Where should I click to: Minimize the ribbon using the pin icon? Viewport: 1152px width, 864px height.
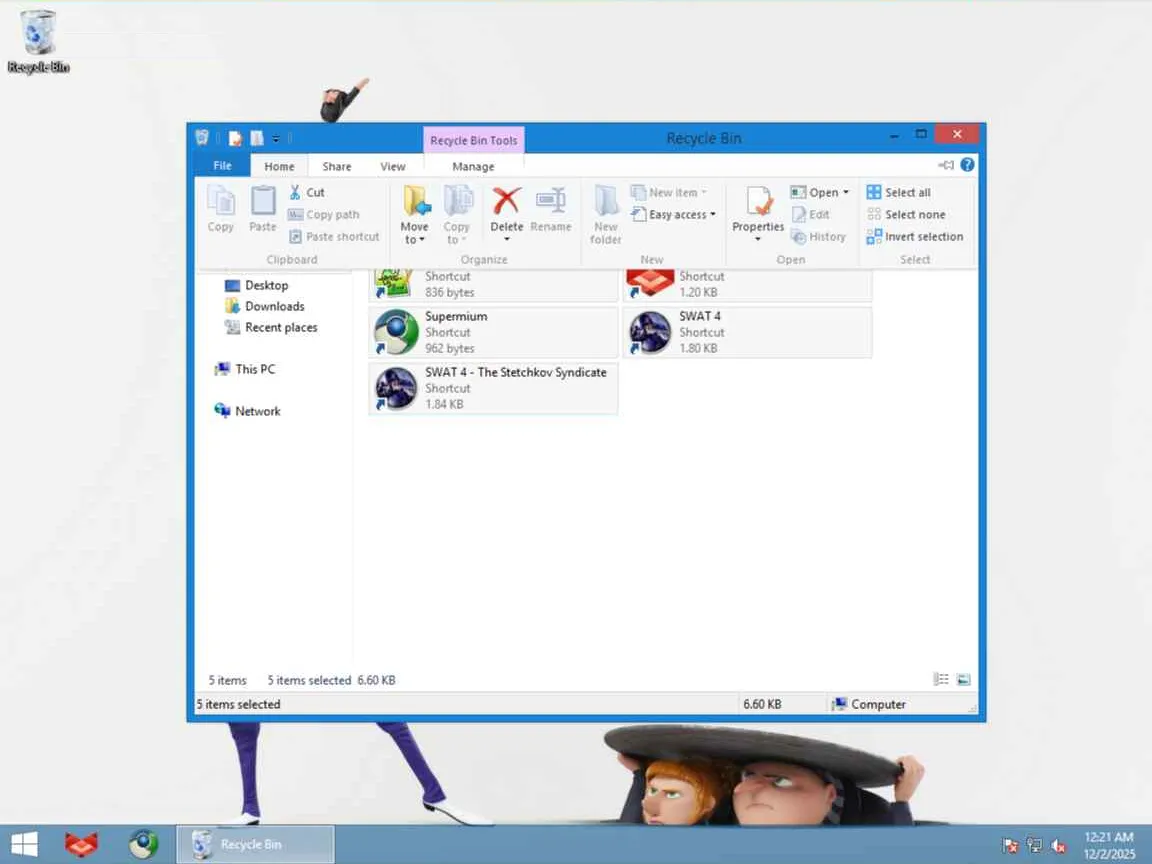[x=946, y=165]
